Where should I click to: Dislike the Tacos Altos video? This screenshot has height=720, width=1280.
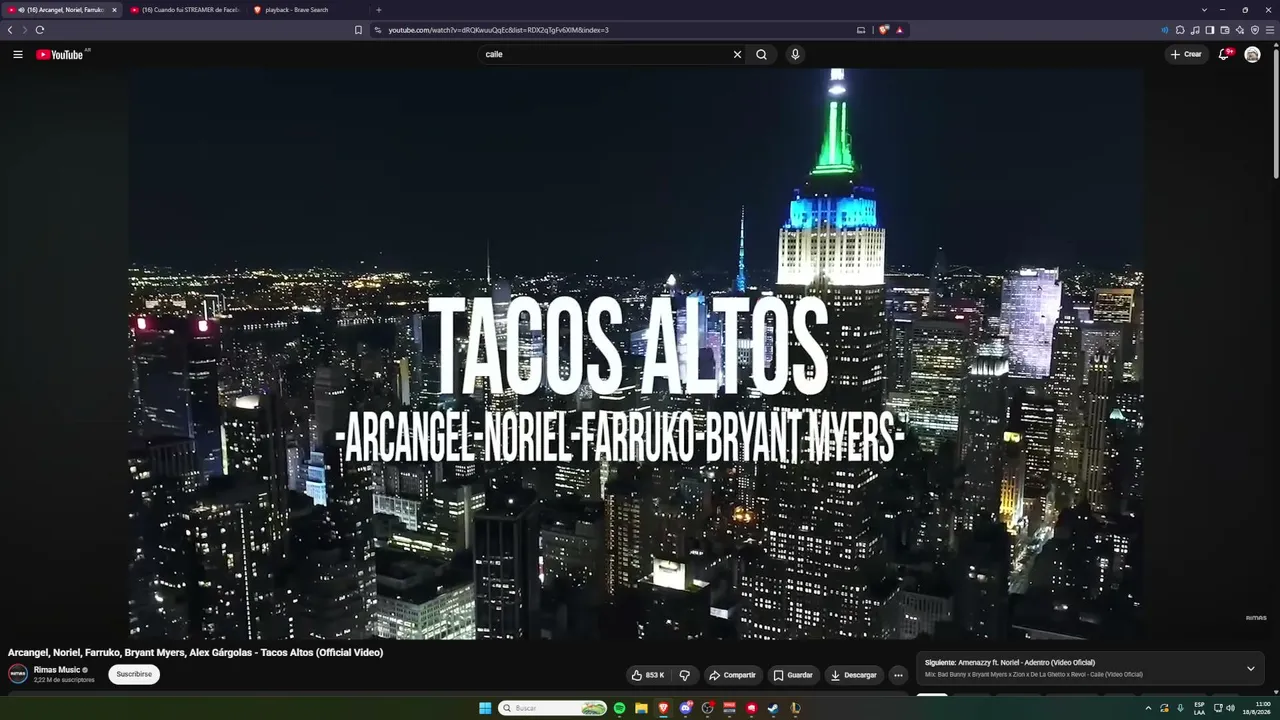[x=685, y=675]
